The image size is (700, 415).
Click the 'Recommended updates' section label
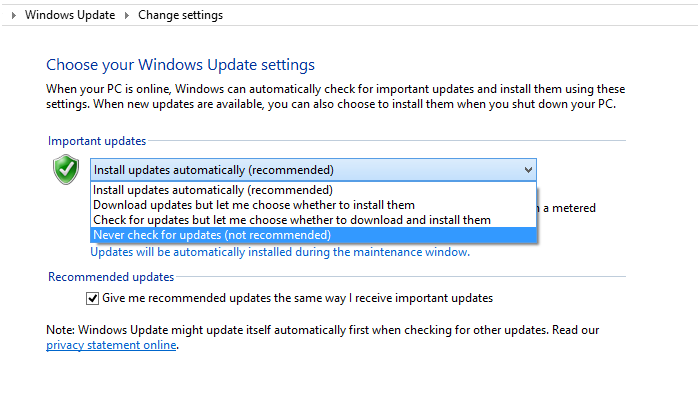(x=110, y=277)
